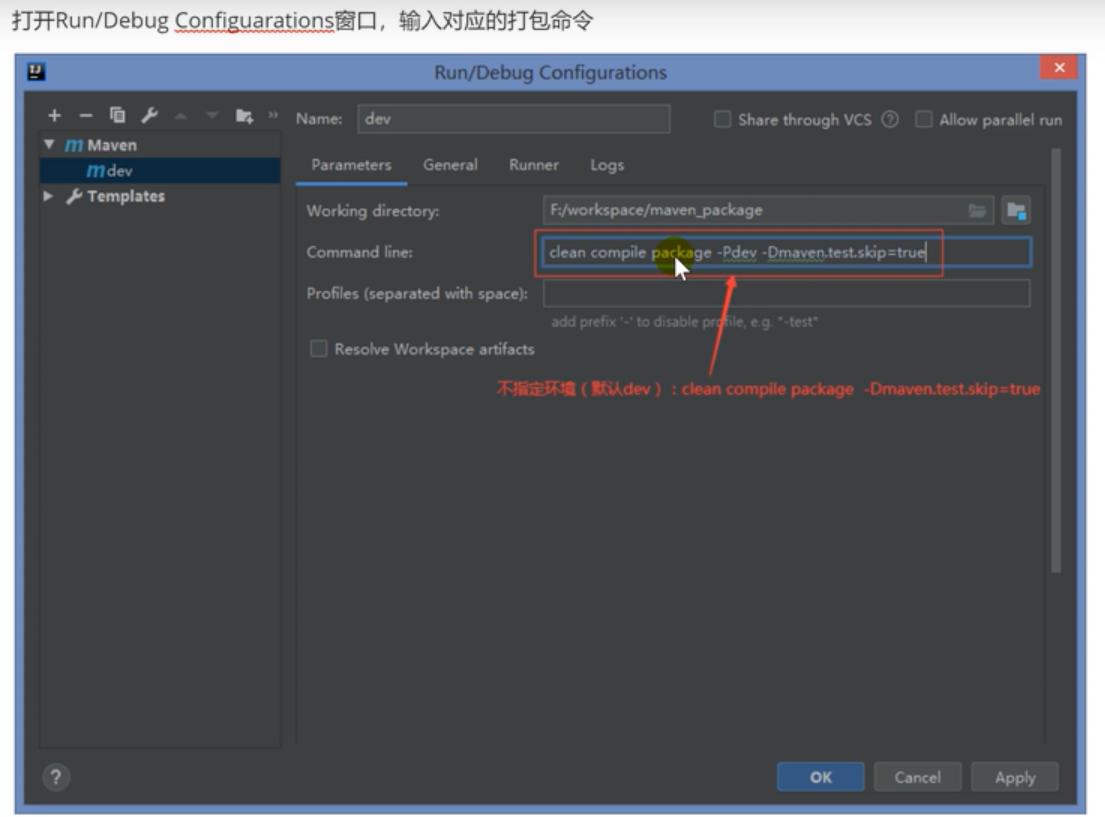
Task: Focus the Command line field
Action: coord(786,252)
